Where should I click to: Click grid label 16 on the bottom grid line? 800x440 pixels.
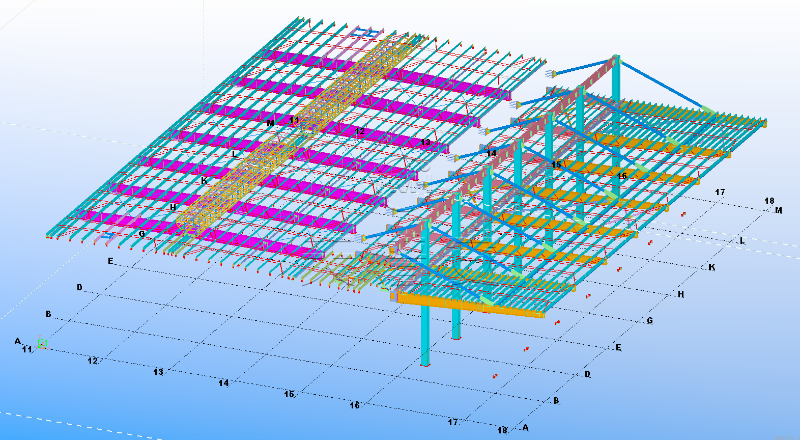[354, 406]
